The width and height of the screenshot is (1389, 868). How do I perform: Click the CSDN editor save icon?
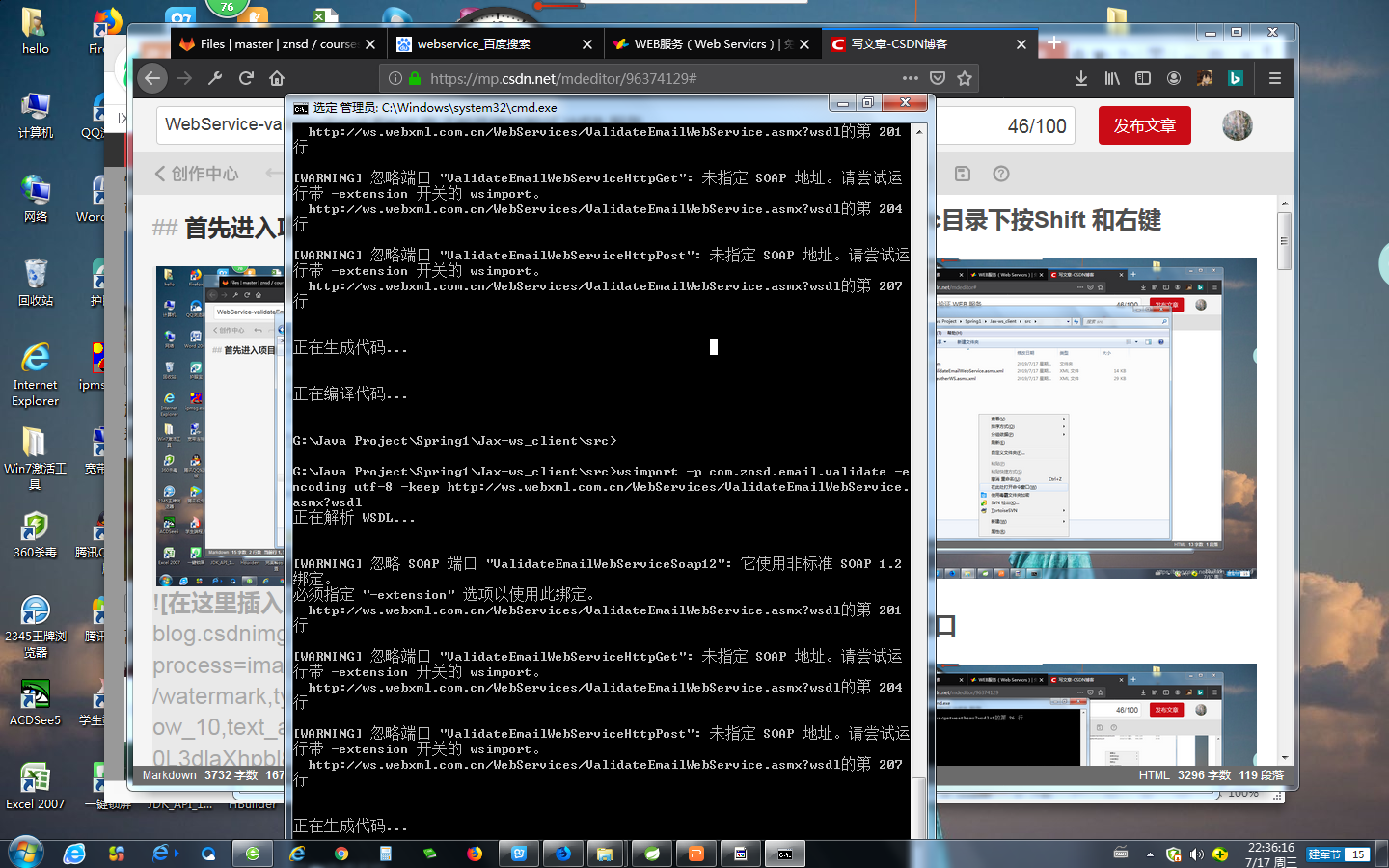click(962, 174)
